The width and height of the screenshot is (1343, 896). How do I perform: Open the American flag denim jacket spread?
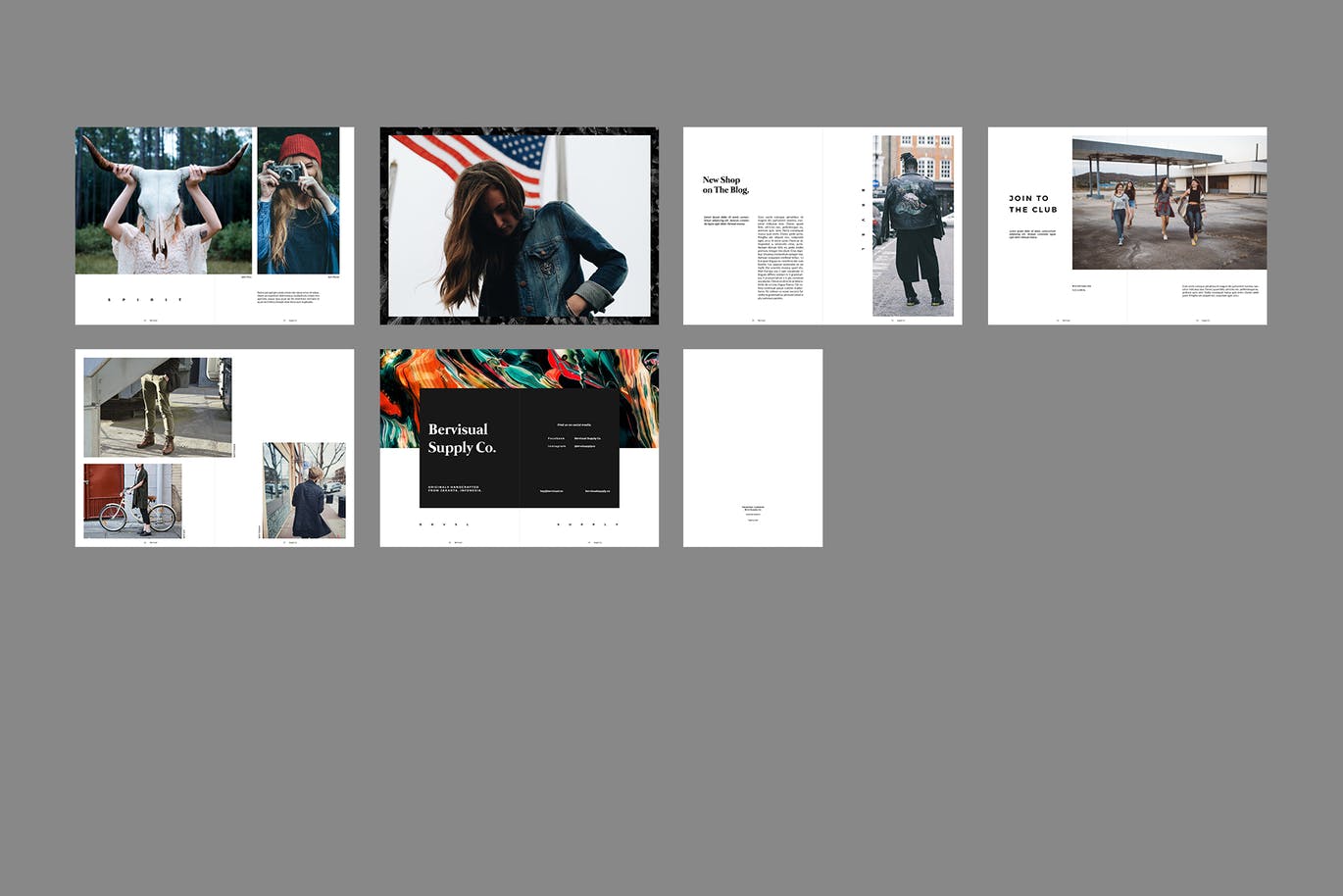coord(519,225)
